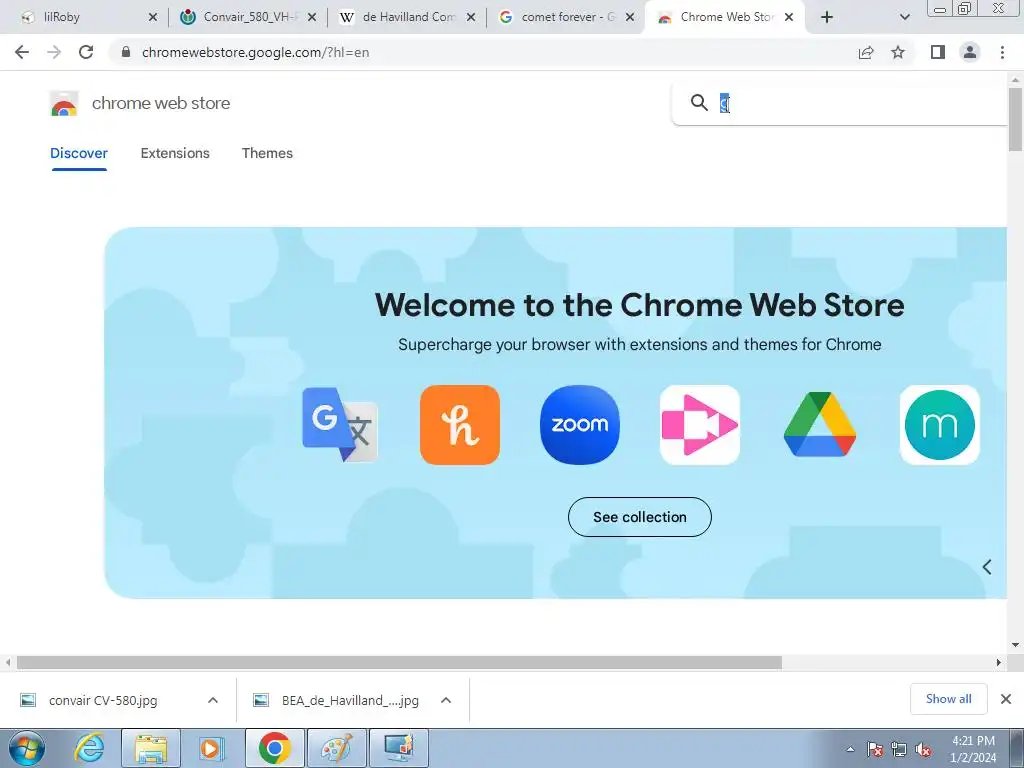Viewport: 1024px width, 768px height.
Task: Click the padlock site info icon
Action: coord(126,52)
